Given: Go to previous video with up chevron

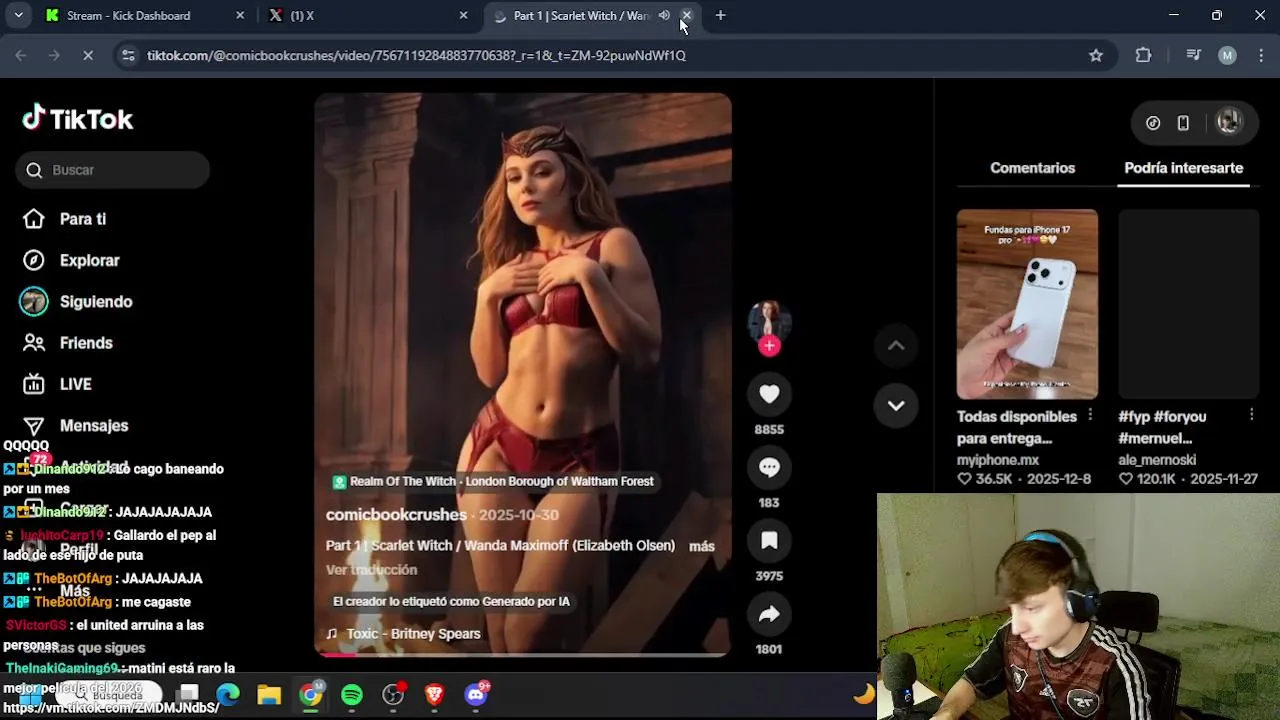Looking at the screenshot, I should [x=896, y=345].
